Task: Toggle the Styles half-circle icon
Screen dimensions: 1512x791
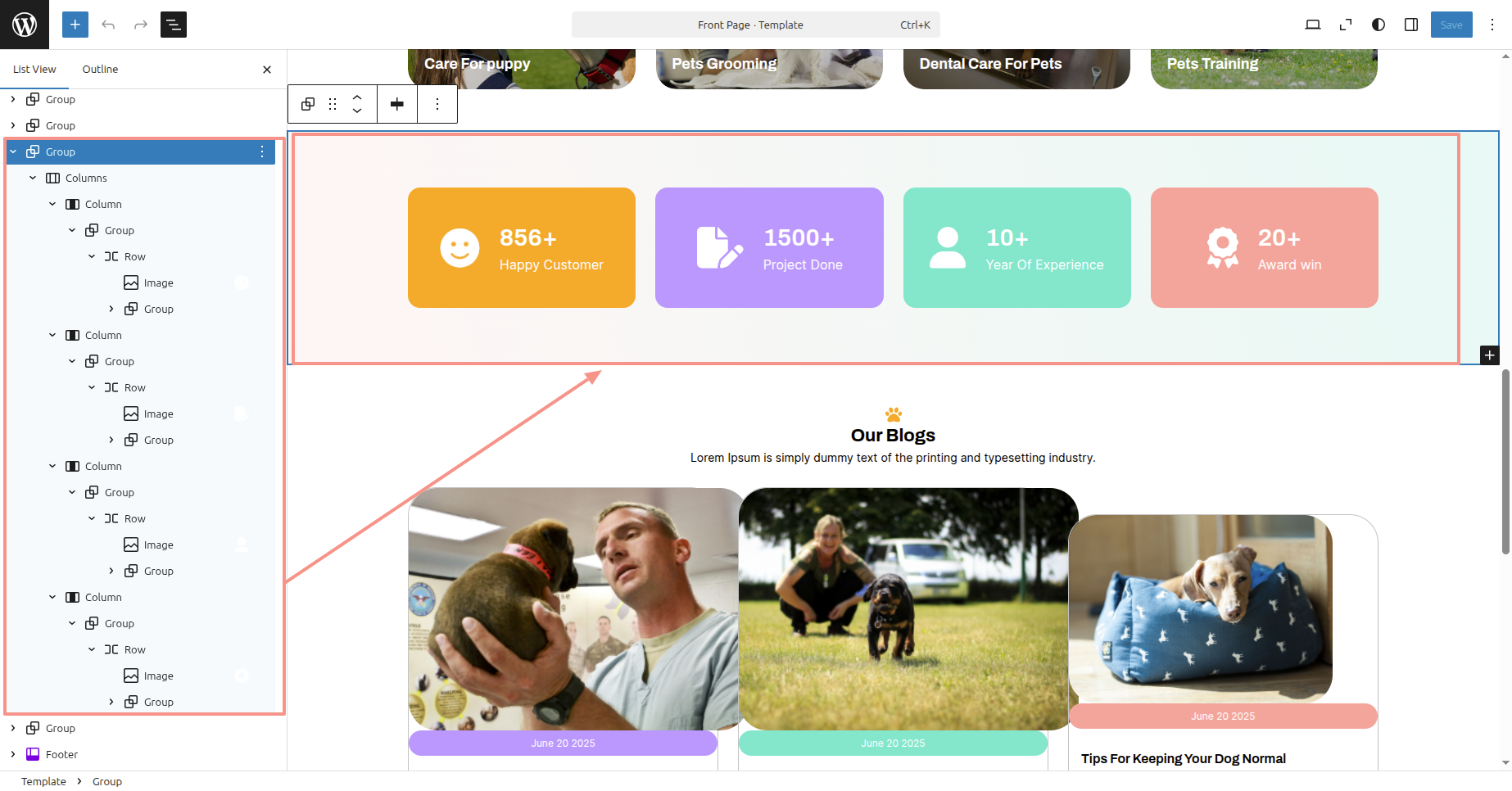Action: [x=1378, y=25]
